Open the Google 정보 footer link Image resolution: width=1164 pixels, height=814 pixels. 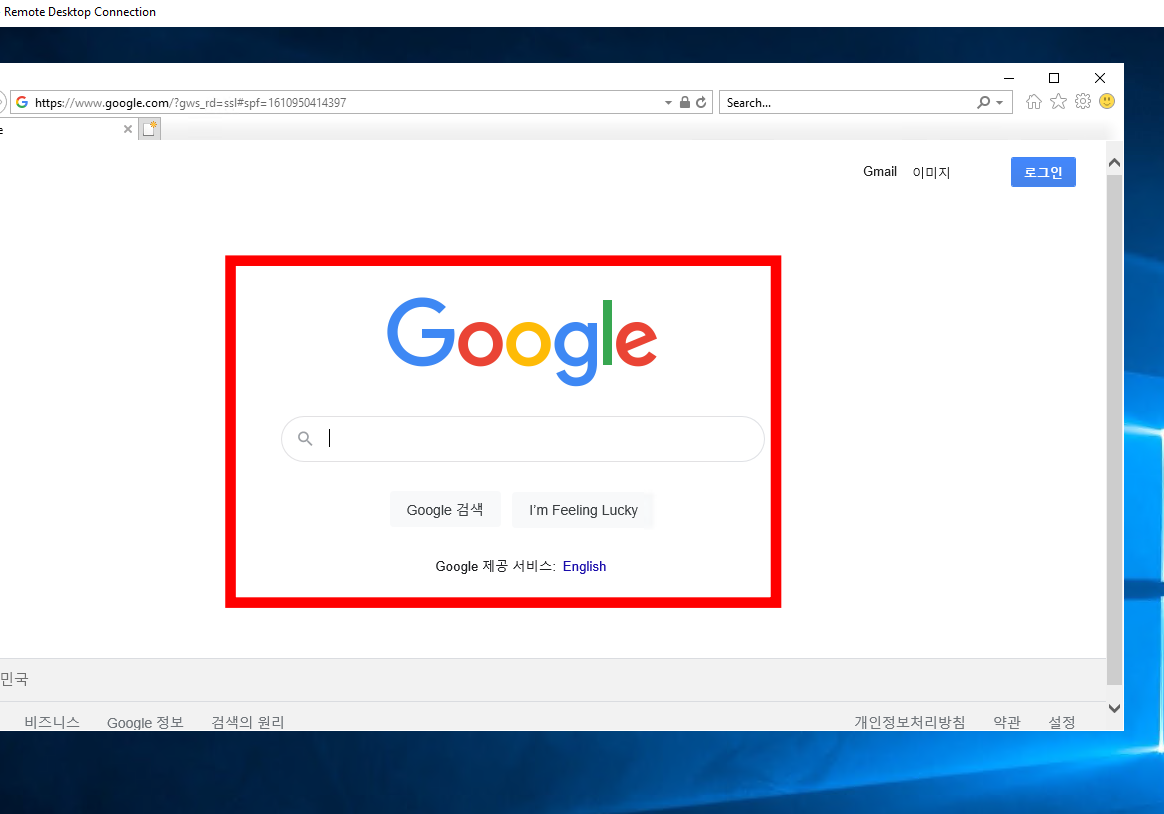click(x=145, y=722)
